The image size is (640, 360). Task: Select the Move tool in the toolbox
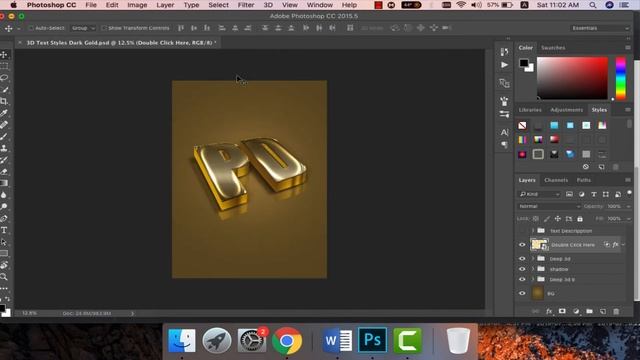click(4, 54)
